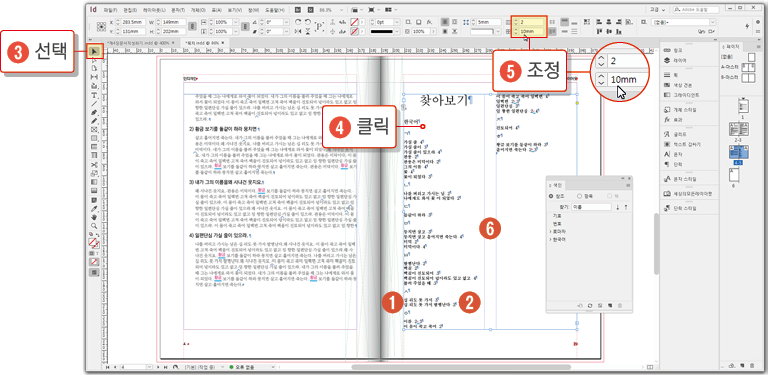
Task: Open the rotation angle dropdown
Action: point(288,22)
